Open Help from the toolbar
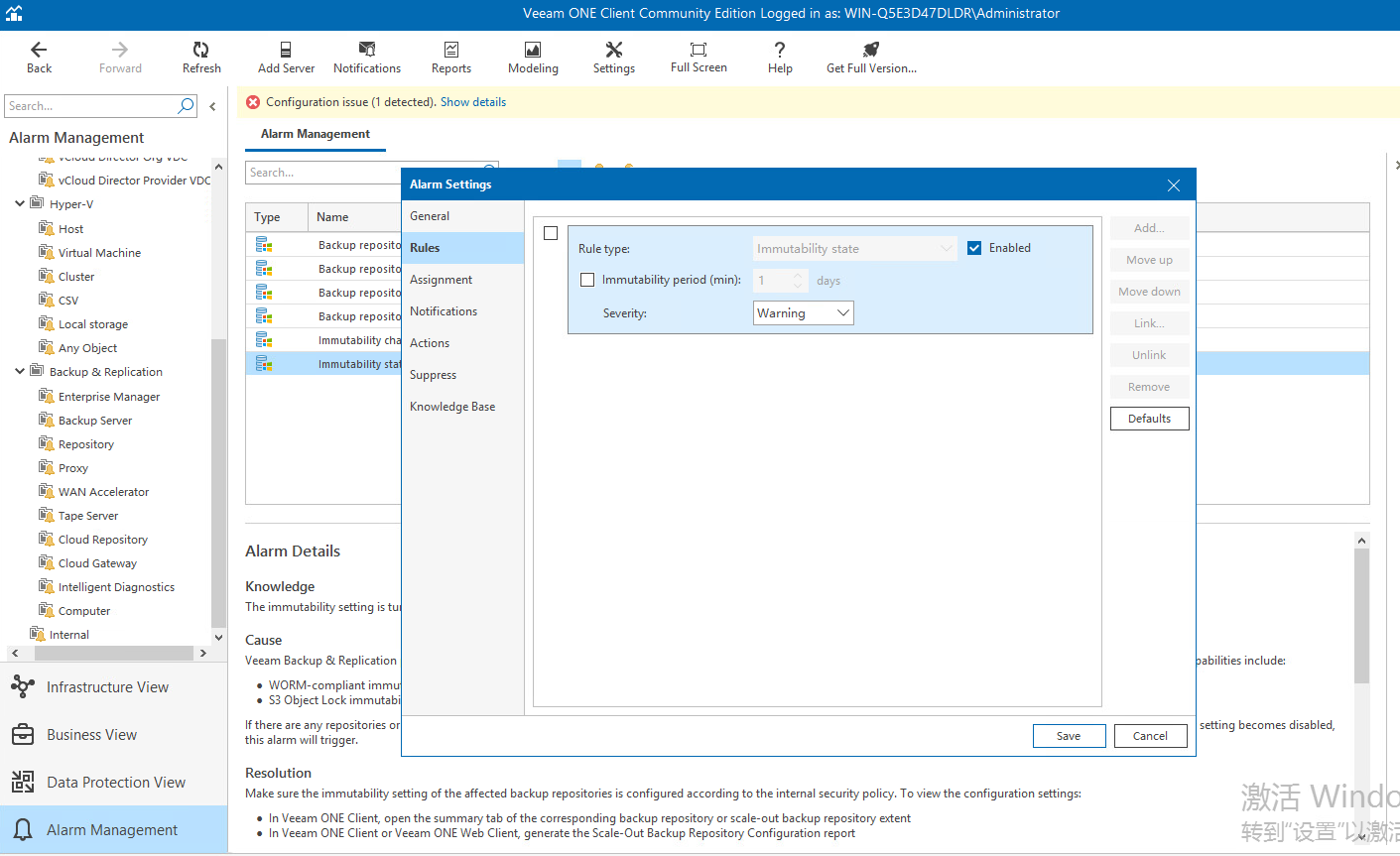 780,57
